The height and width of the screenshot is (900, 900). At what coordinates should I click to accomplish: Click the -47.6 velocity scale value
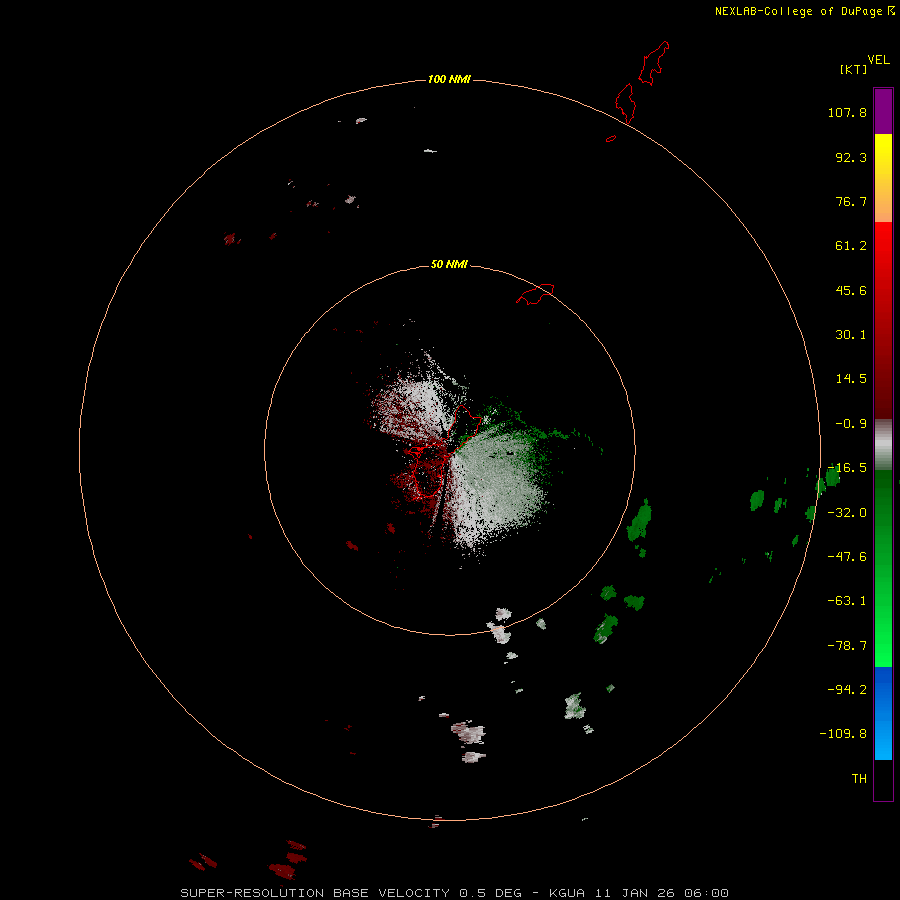pyautogui.click(x=847, y=557)
